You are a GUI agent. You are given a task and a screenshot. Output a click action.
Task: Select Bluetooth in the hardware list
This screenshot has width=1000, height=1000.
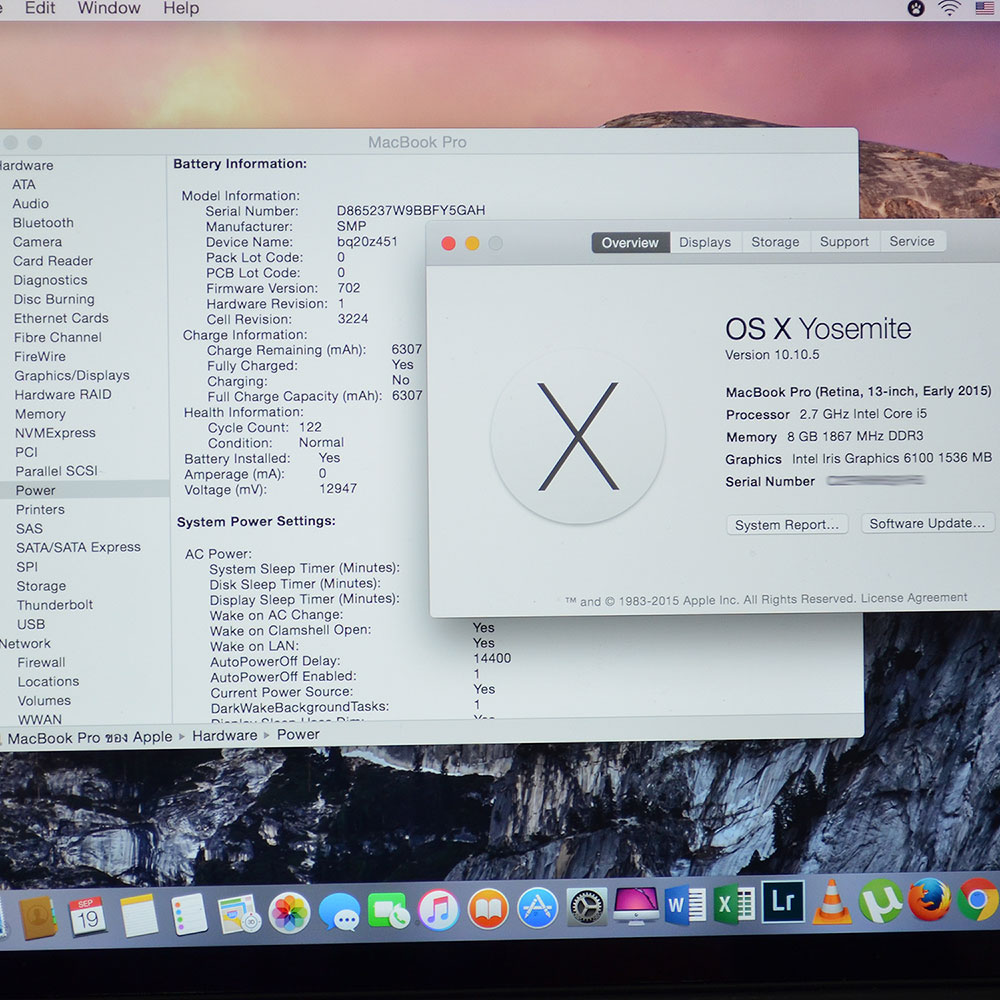(43, 223)
